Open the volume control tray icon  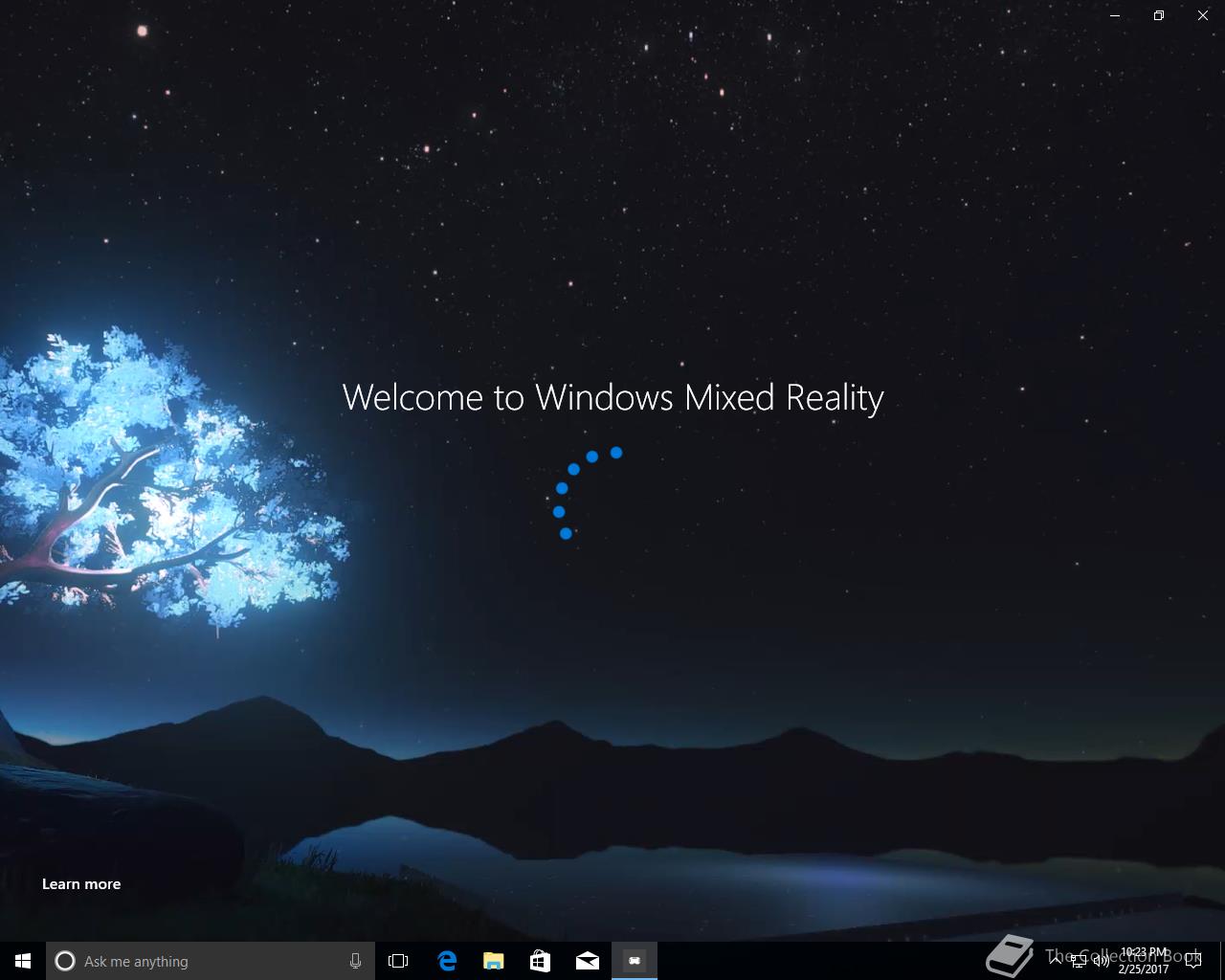pyautogui.click(x=1102, y=961)
